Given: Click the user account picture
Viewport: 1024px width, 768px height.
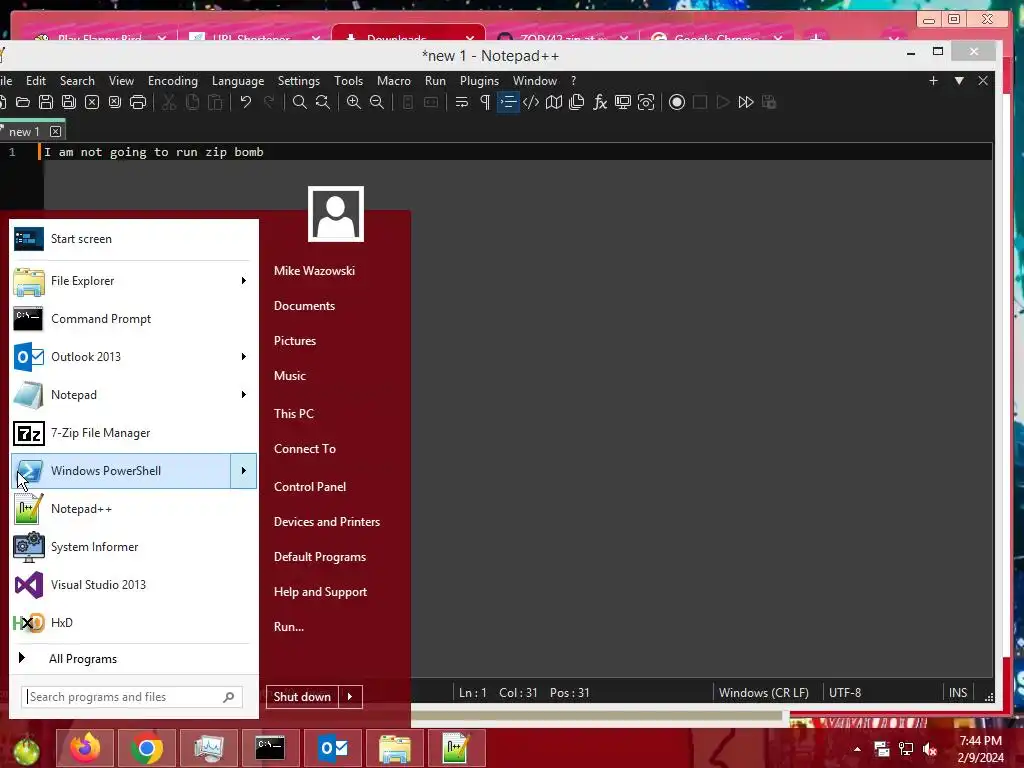Looking at the screenshot, I should 336,214.
